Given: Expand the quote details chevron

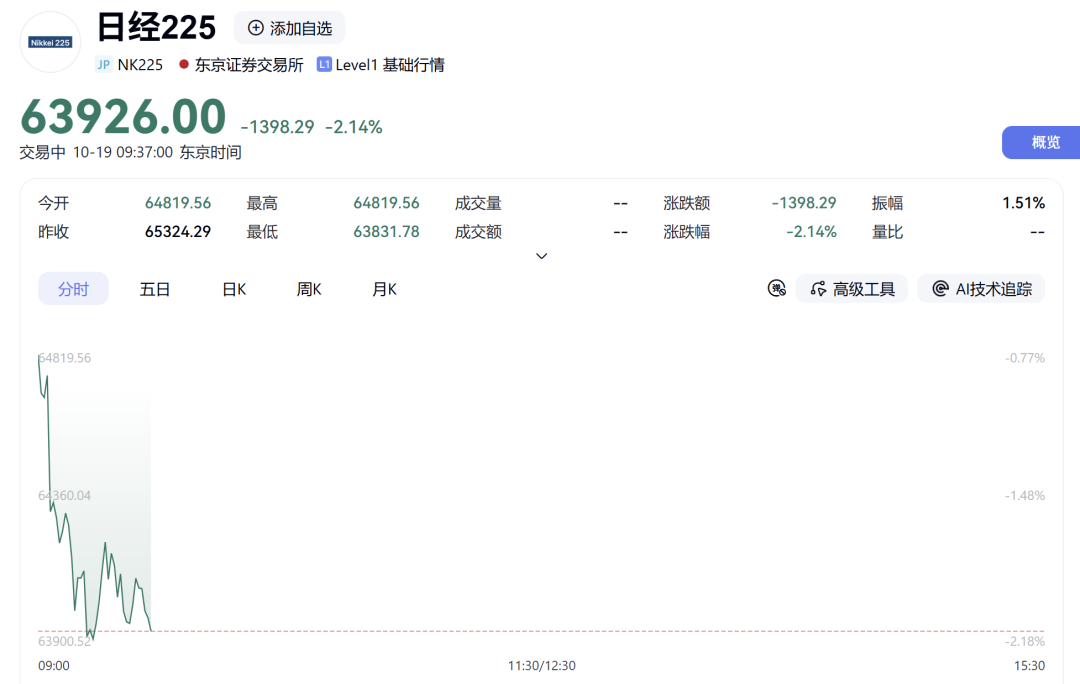Looking at the screenshot, I should point(541,256).
